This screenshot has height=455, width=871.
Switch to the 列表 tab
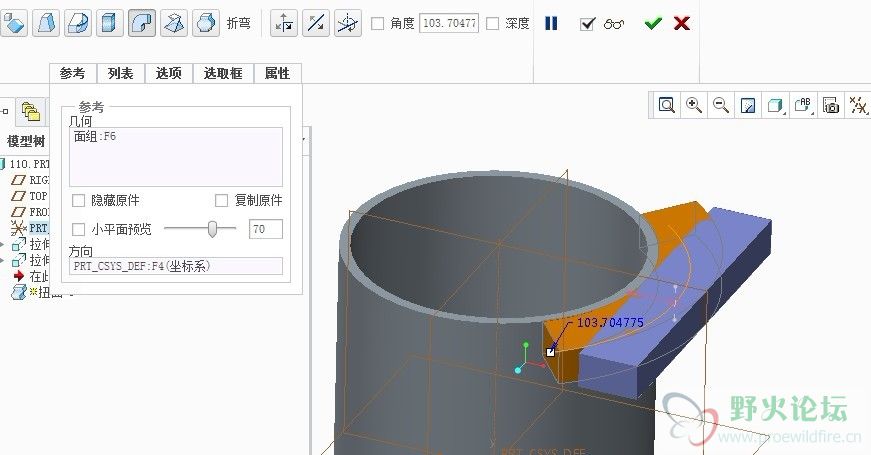[x=121, y=73]
